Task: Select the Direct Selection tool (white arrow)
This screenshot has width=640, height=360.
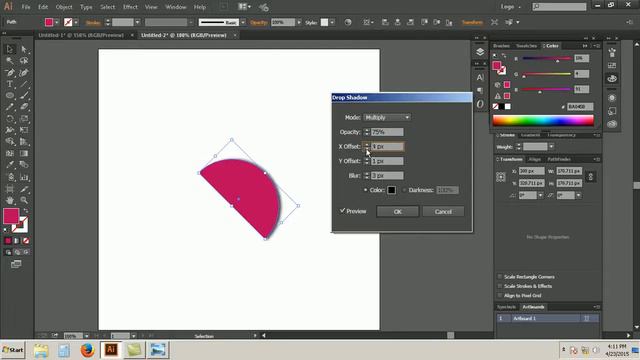Action: (x=24, y=49)
